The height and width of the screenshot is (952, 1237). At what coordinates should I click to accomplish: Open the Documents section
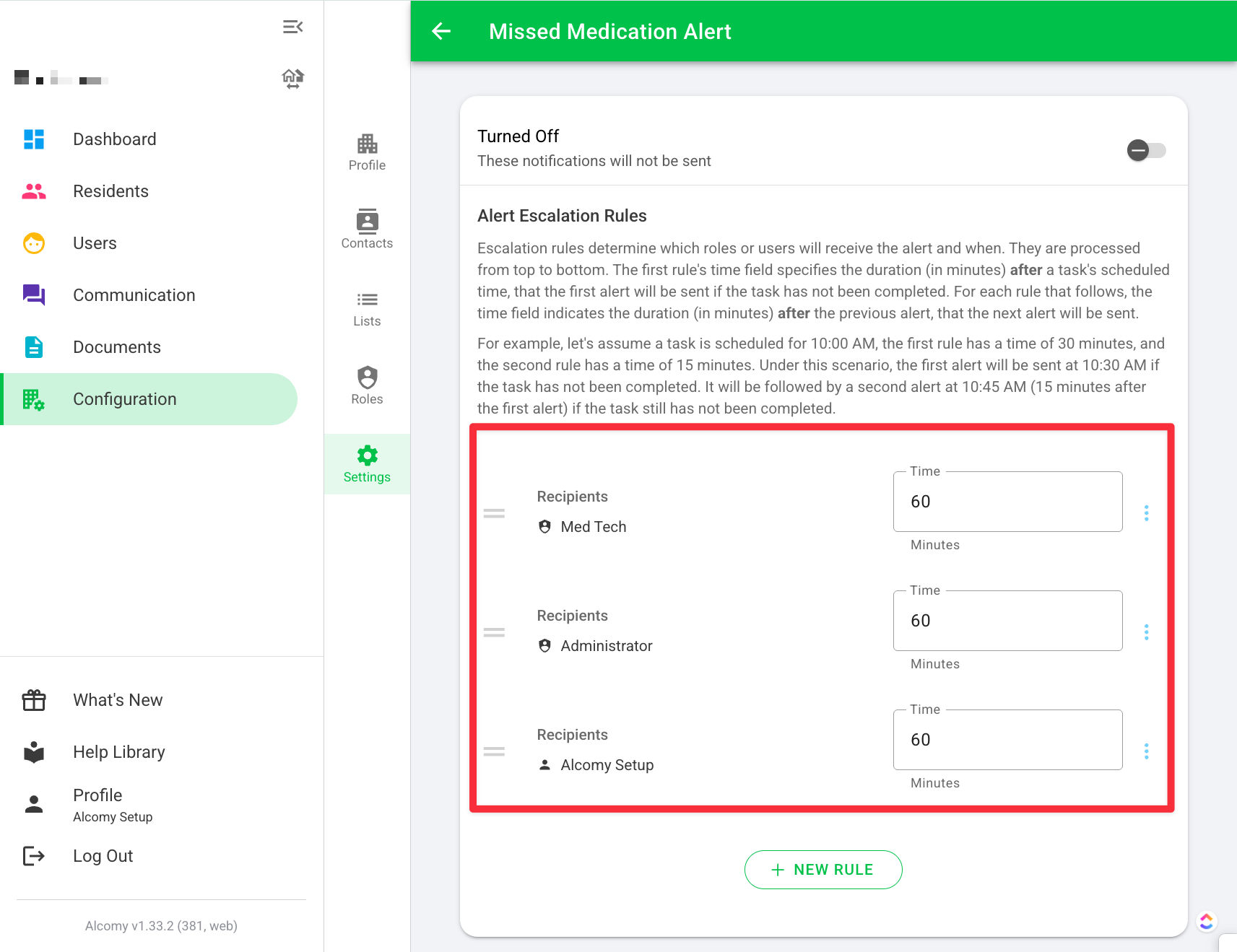click(x=149, y=347)
